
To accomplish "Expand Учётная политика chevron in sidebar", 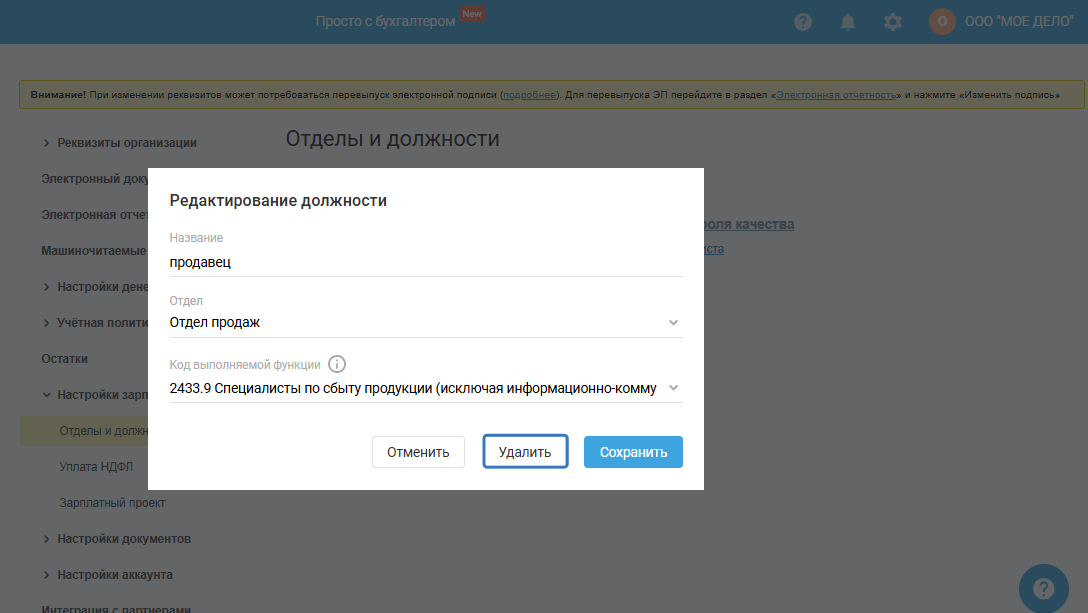I will 46,323.
